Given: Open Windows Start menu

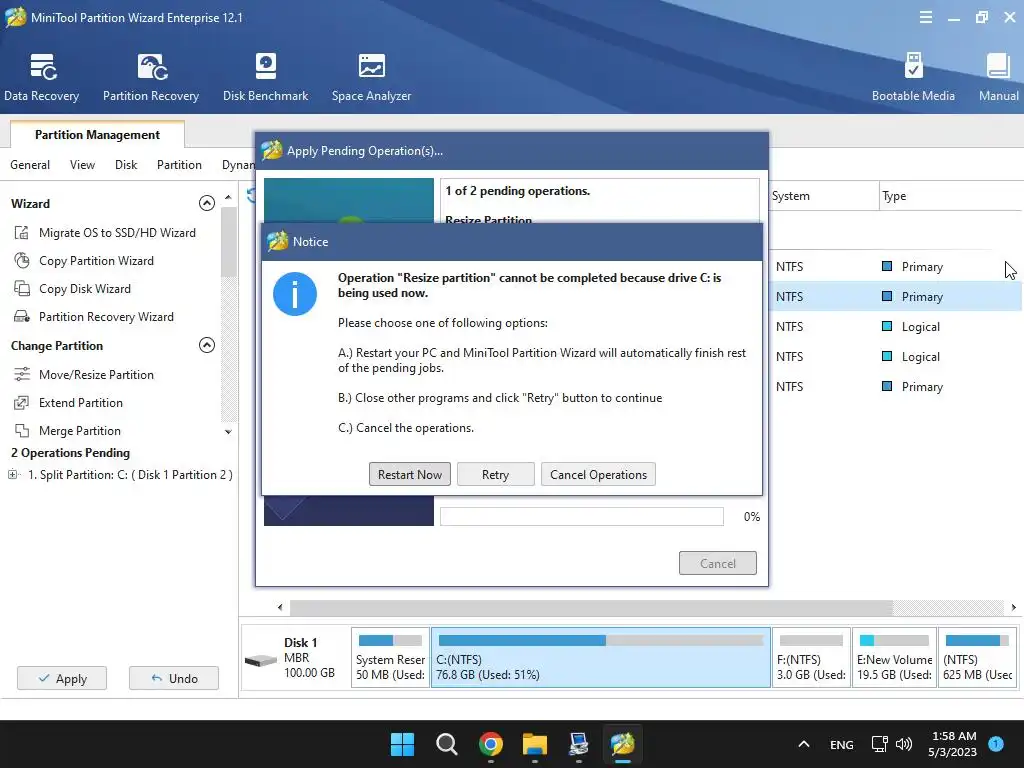Looking at the screenshot, I should coord(402,744).
